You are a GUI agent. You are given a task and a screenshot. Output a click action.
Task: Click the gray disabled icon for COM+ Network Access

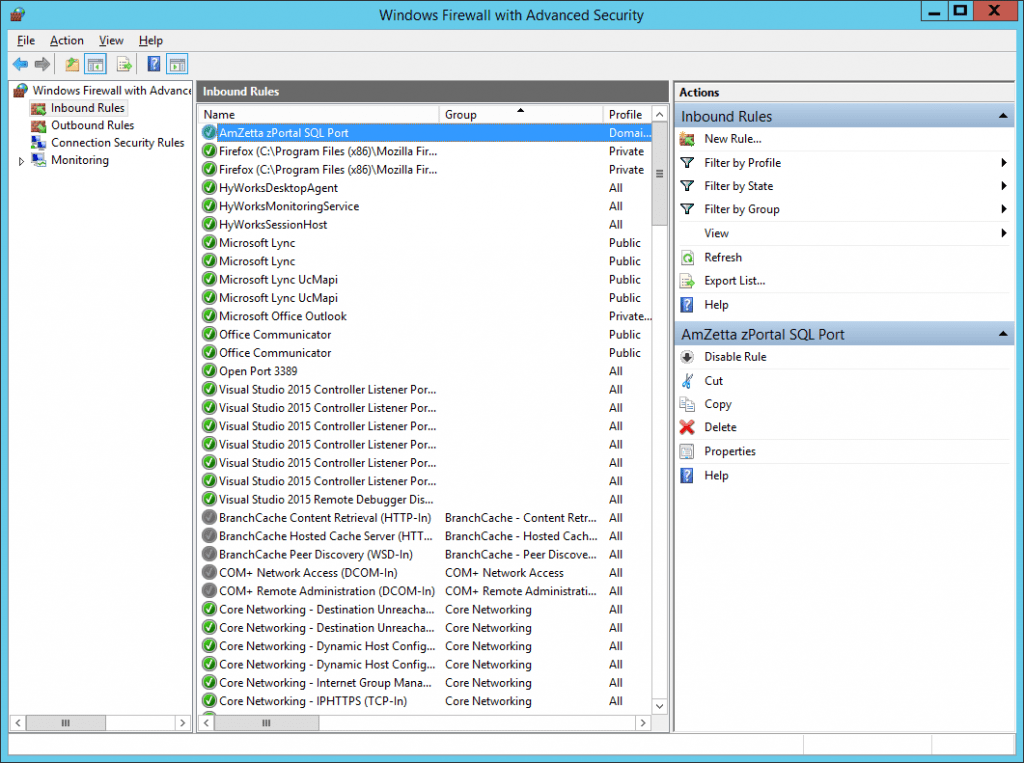[x=209, y=572]
